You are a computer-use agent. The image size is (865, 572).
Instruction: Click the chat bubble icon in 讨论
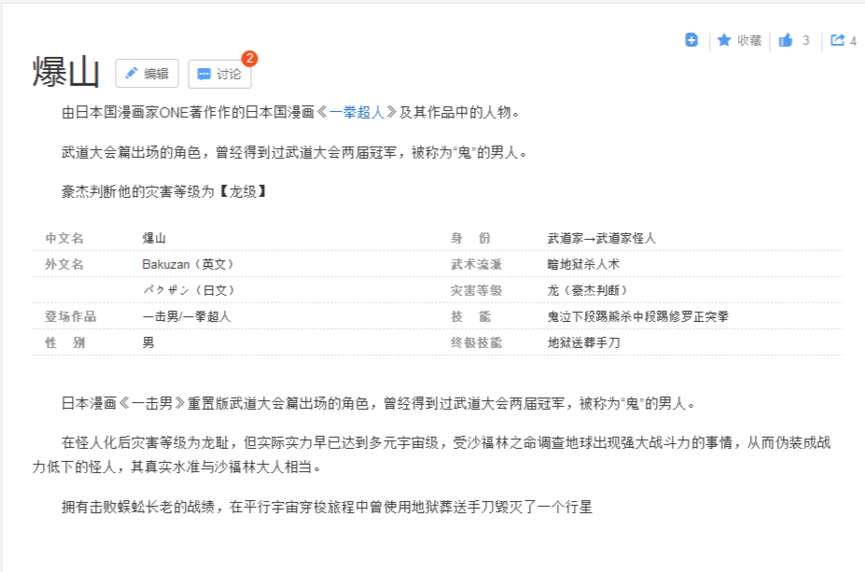click(204, 74)
